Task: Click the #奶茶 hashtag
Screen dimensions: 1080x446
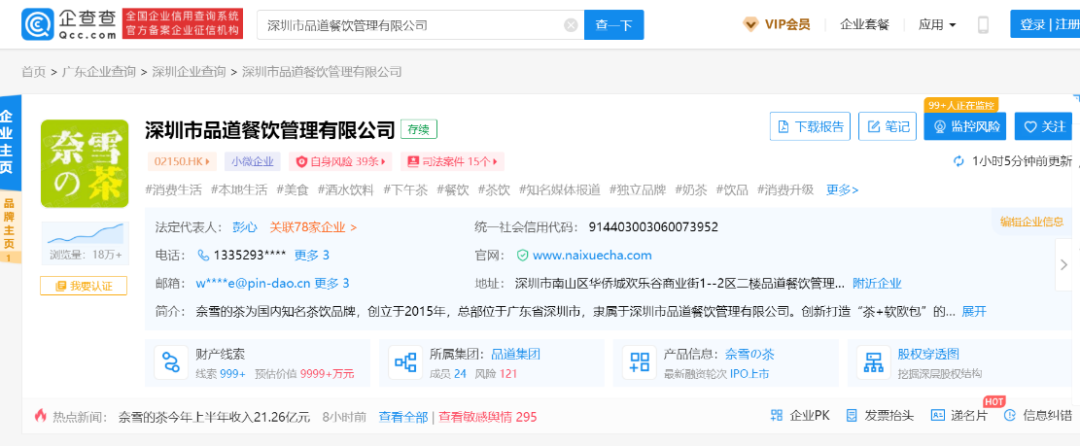Action: [691, 190]
